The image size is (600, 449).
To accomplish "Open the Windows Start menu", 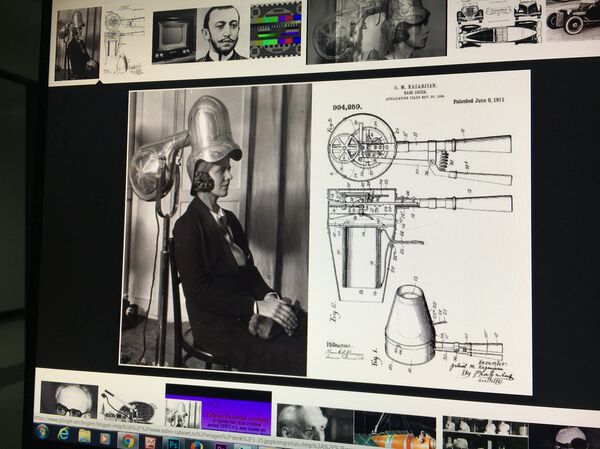I will pyautogui.click(x=43, y=433).
